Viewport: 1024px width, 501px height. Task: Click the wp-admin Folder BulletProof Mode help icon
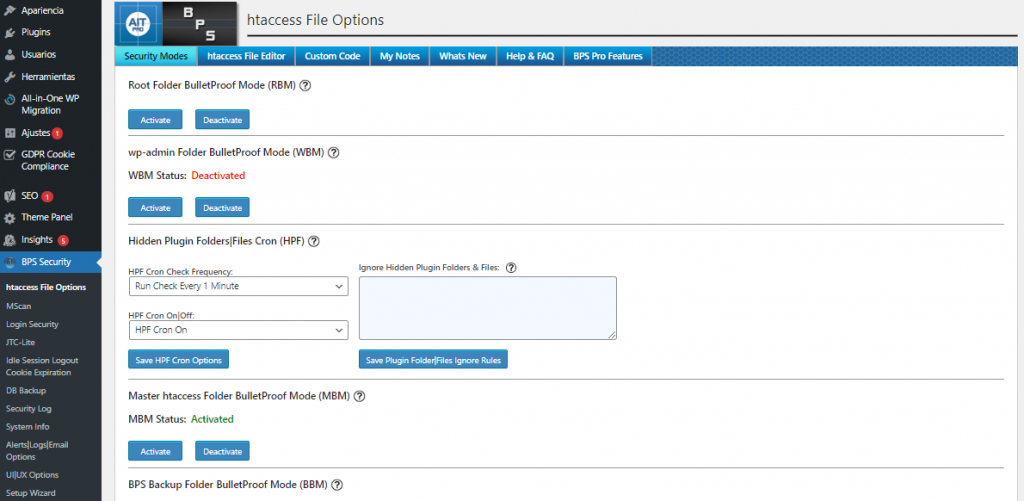[334, 153]
